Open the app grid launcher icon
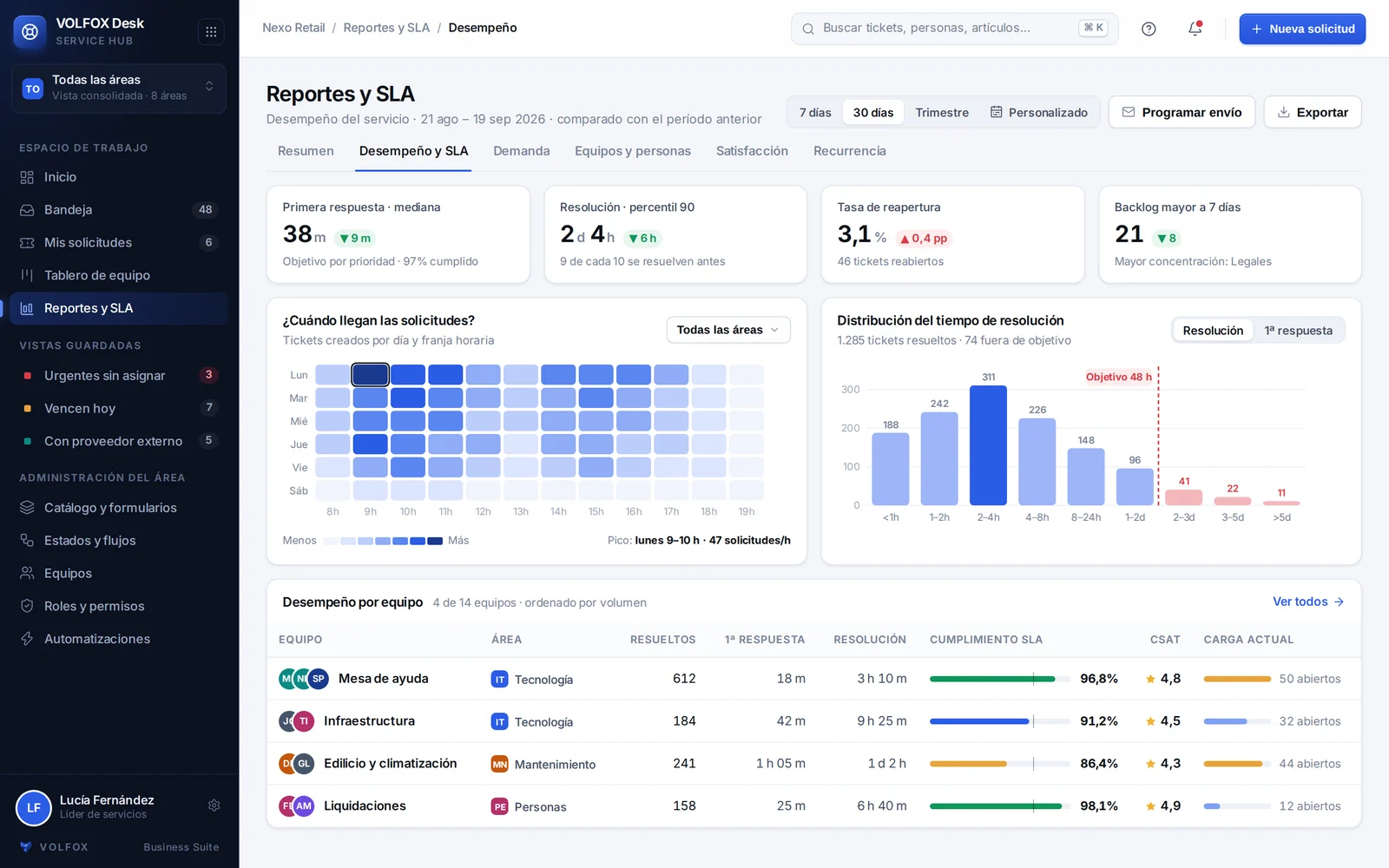Screen dimensions: 1389x868 click(211, 32)
